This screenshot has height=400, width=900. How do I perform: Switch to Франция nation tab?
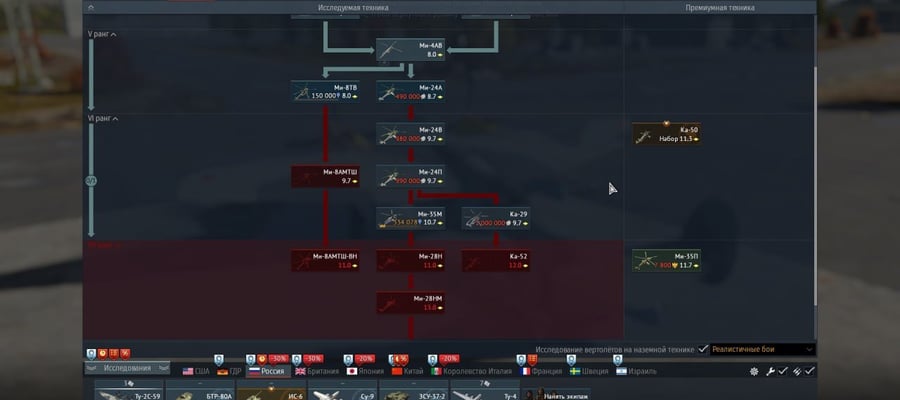(541, 371)
